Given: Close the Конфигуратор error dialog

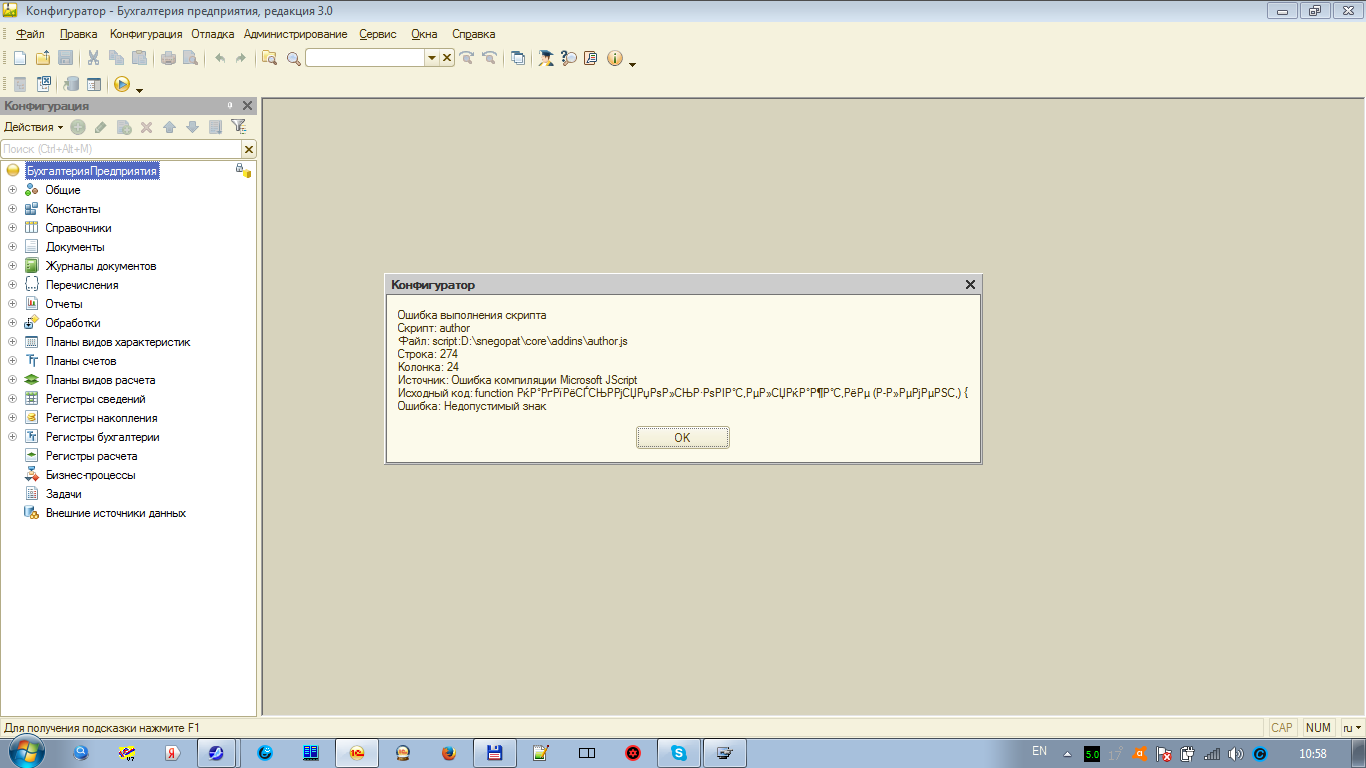Looking at the screenshot, I should coord(970,285).
